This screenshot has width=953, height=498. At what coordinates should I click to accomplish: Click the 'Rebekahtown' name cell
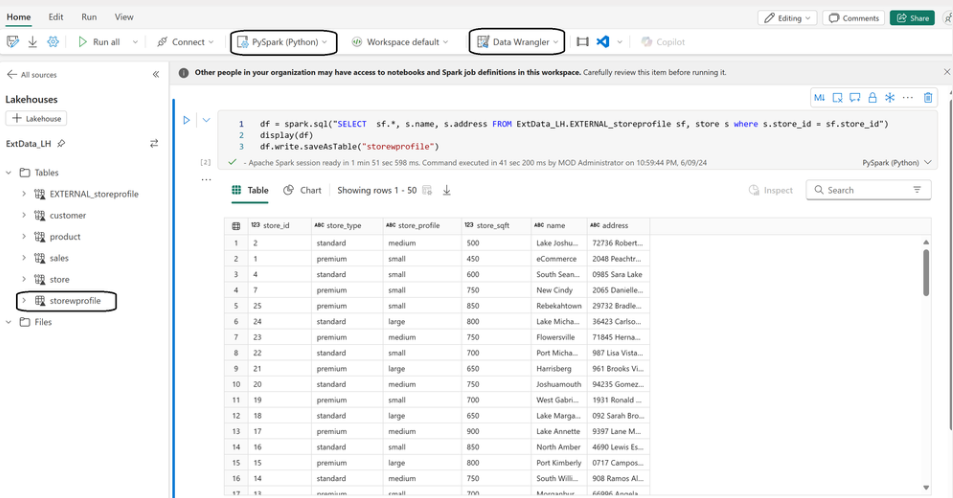pos(559,306)
